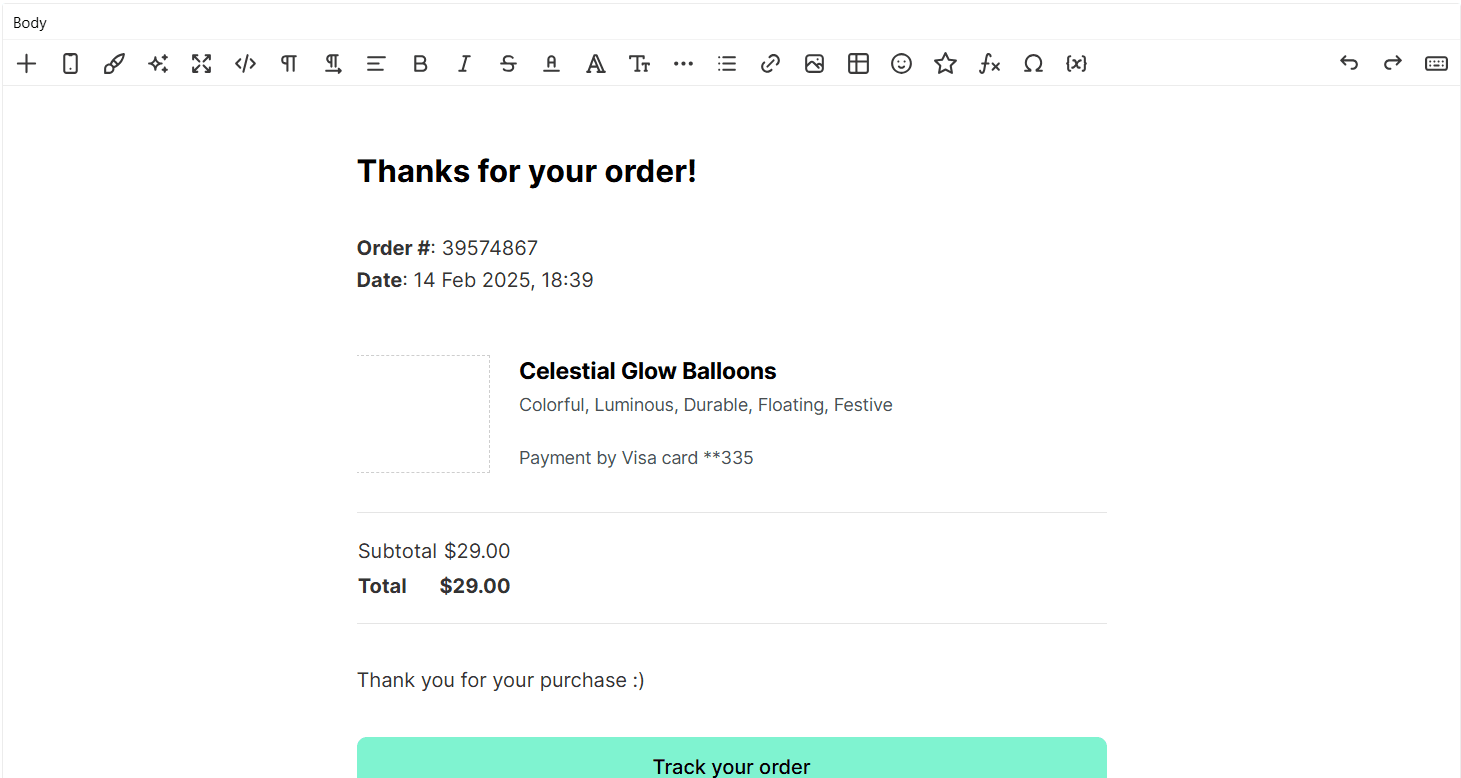1461x778 pixels.
Task: Open the emoji picker
Action: point(902,64)
